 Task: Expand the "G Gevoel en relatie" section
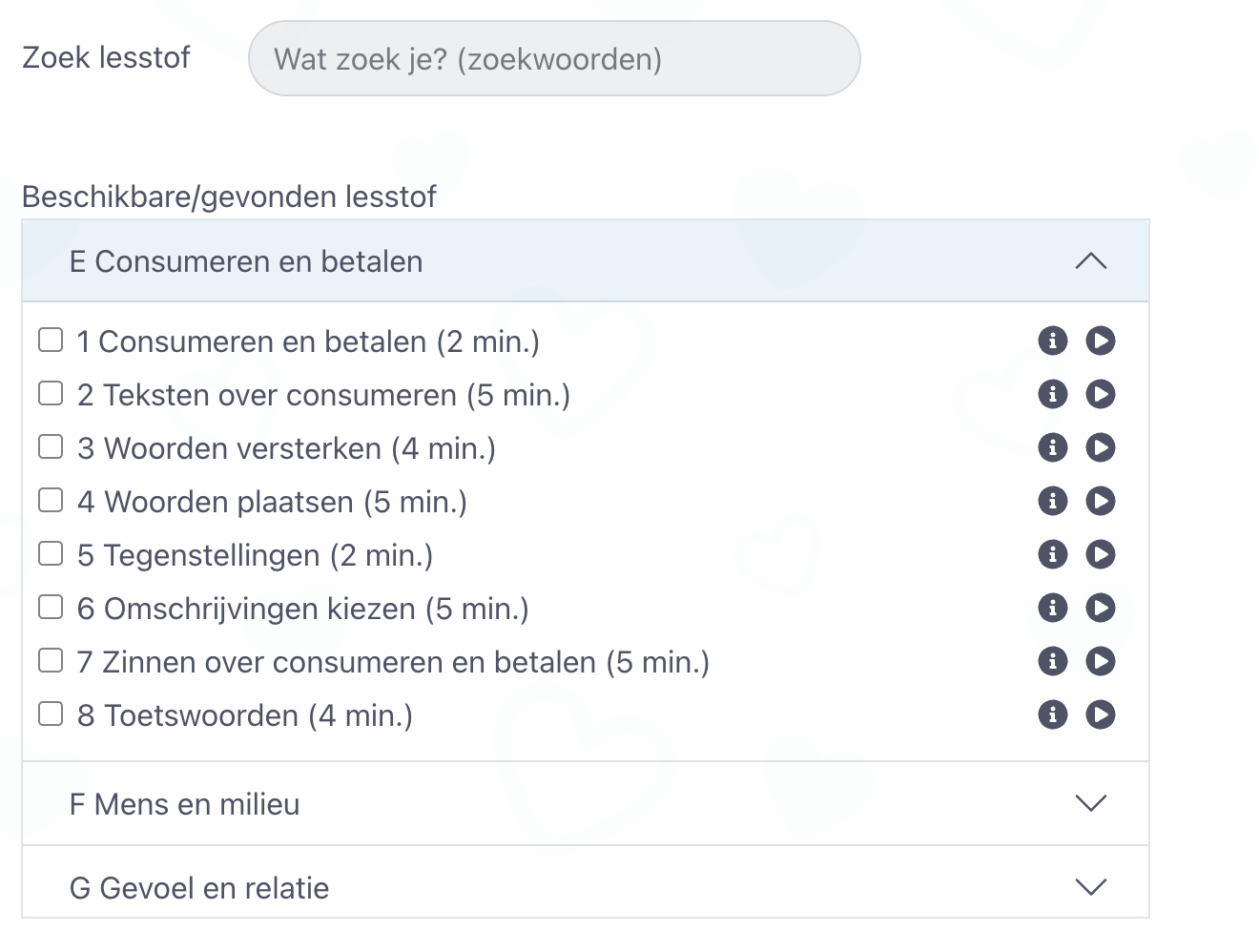click(x=1090, y=887)
